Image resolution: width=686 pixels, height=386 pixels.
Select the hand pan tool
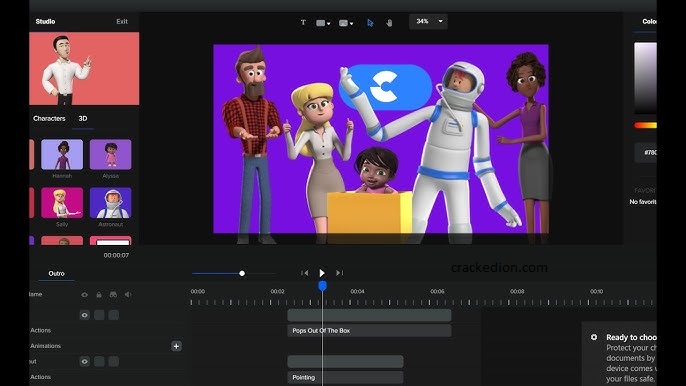(389, 23)
